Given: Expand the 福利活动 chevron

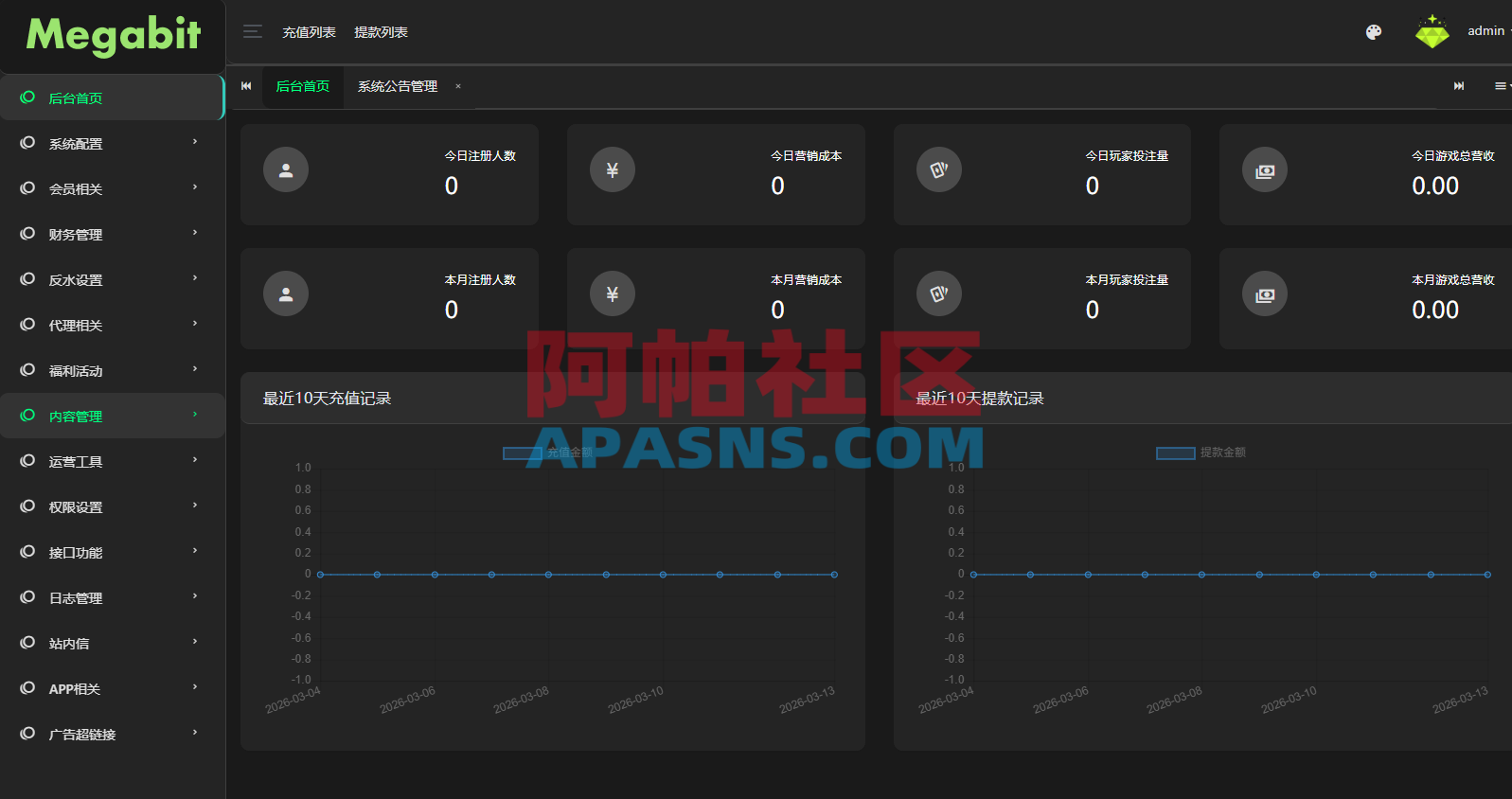Looking at the screenshot, I should coord(195,369).
